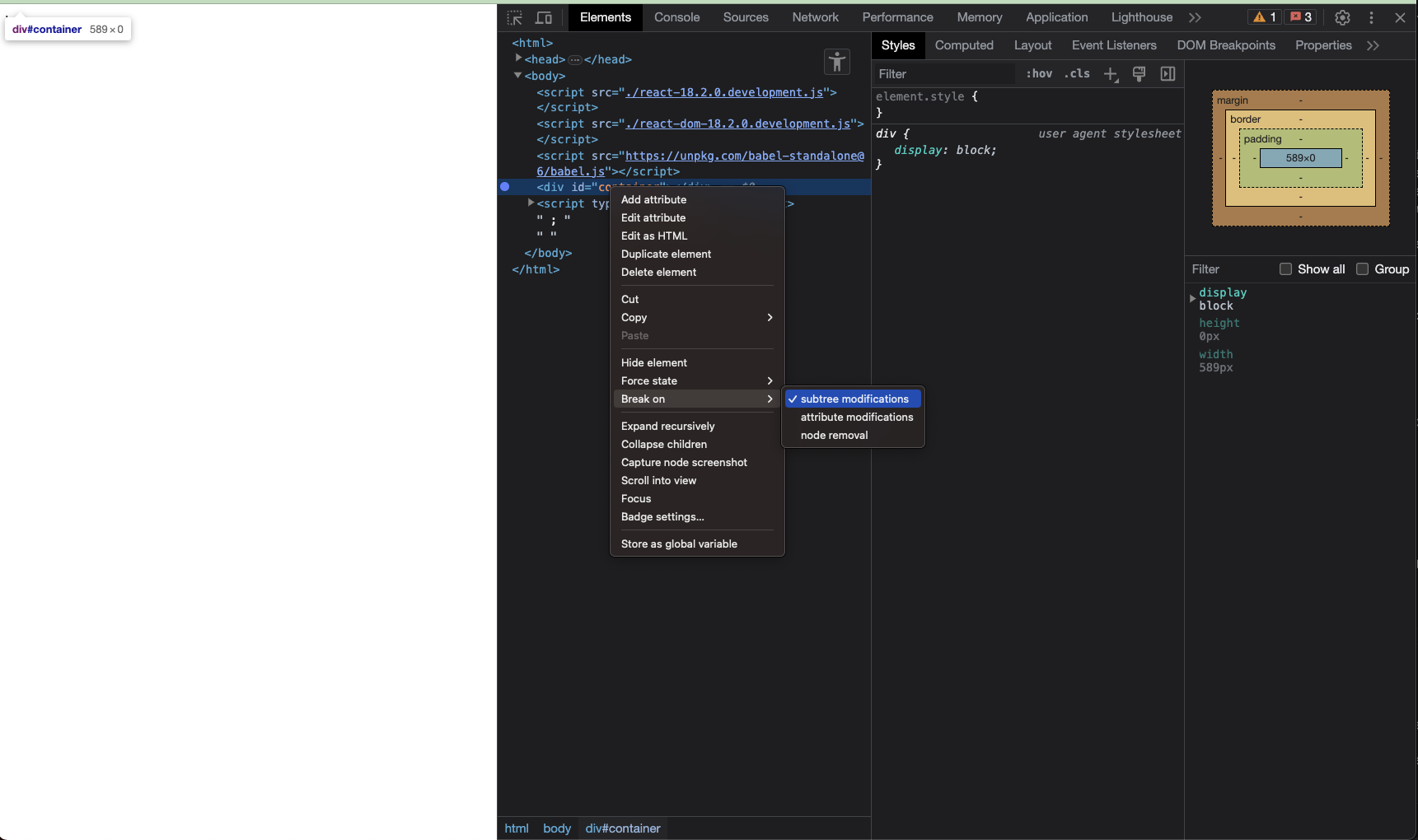1418x840 pixels.
Task: Open the accessibility person icon in DOM tree
Action: pos(836,62)
